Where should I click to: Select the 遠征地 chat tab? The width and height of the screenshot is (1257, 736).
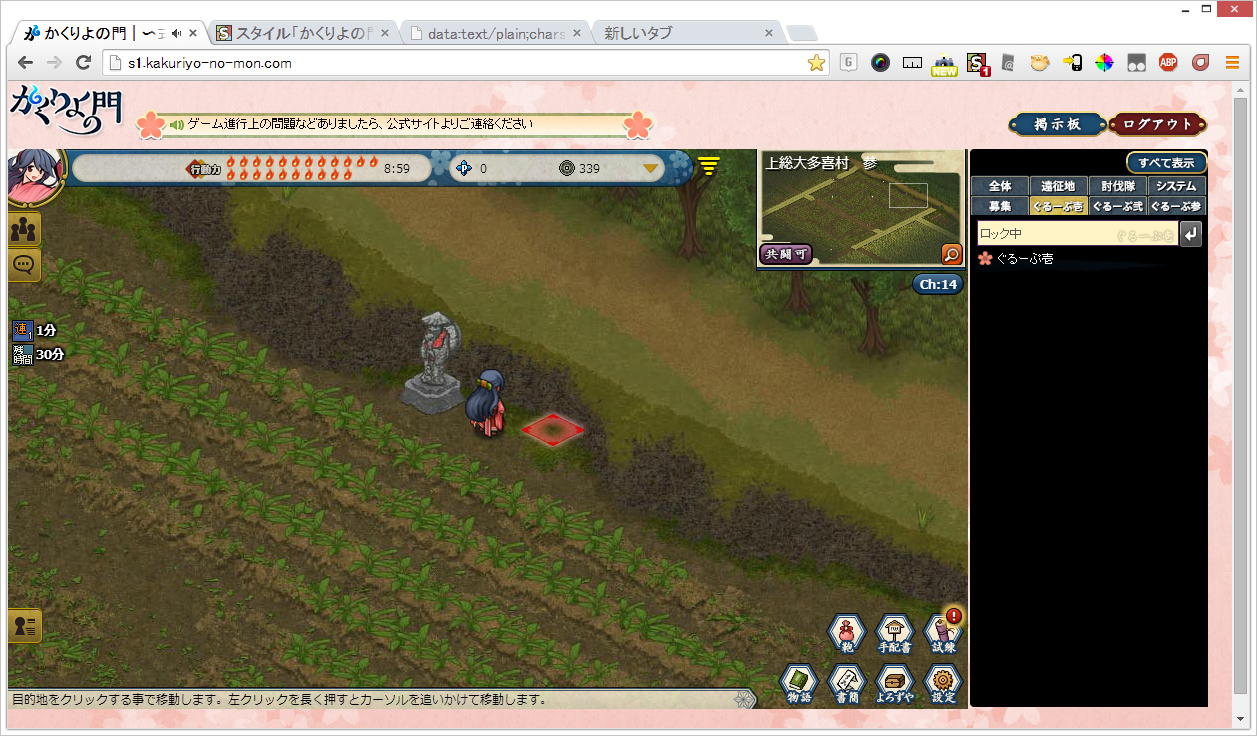pyautogui.click(x=1059, y=186)
